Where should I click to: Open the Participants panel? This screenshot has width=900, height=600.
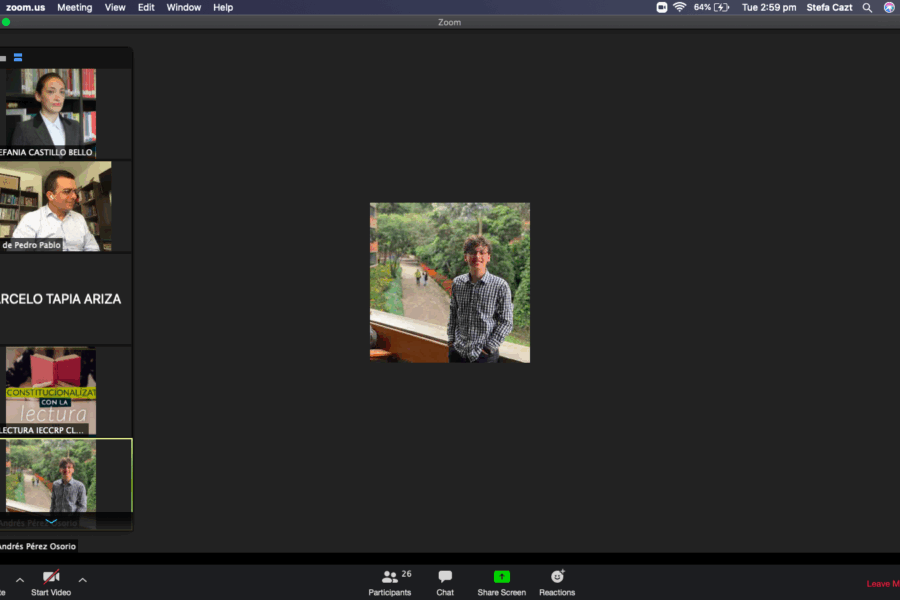389,582
